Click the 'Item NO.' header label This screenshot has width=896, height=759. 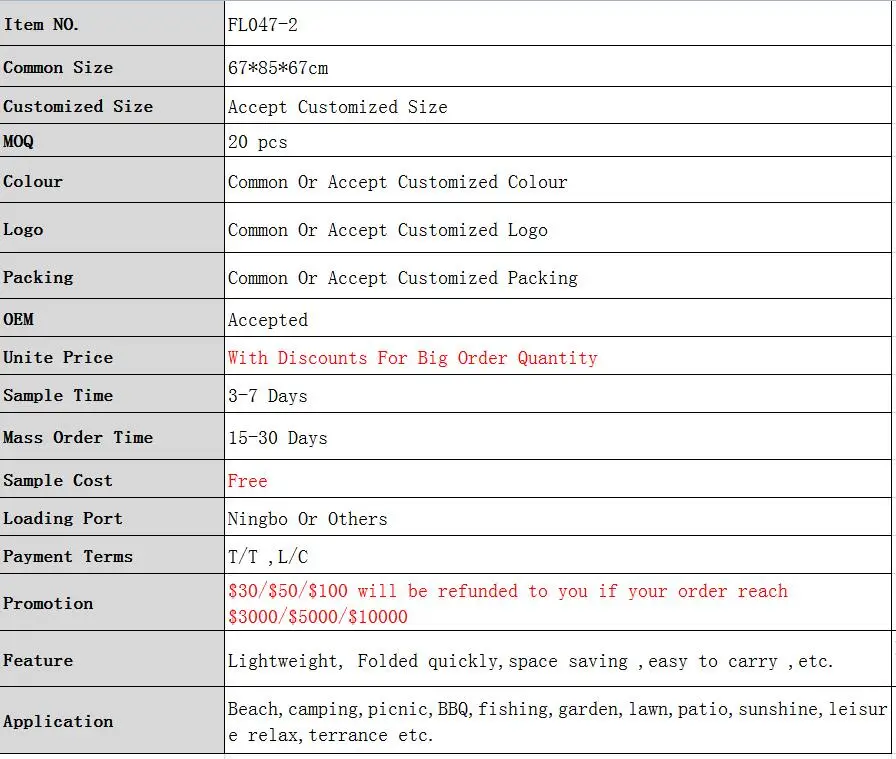pyautogui.click(x=41, y=25)
